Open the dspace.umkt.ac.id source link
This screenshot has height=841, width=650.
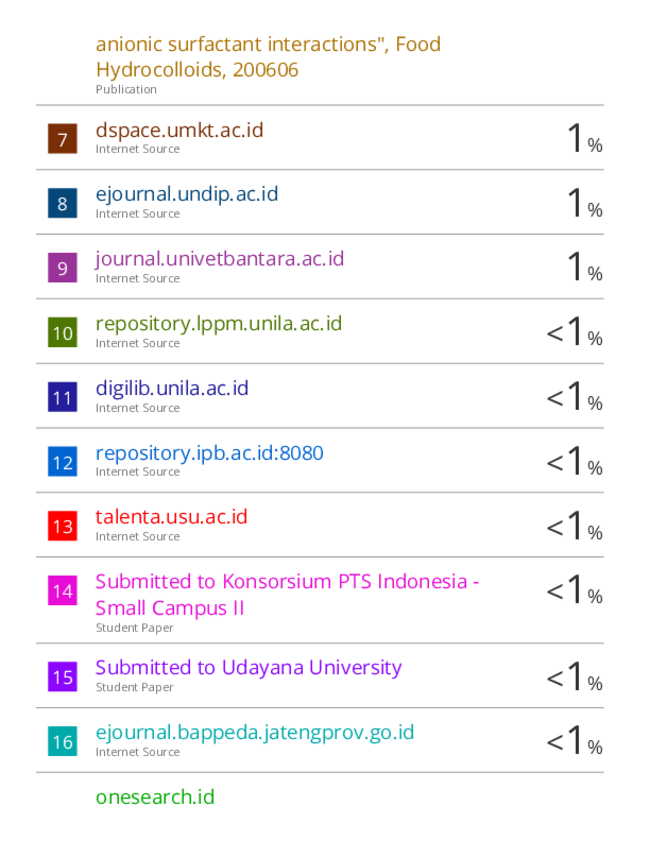point(180,130)
